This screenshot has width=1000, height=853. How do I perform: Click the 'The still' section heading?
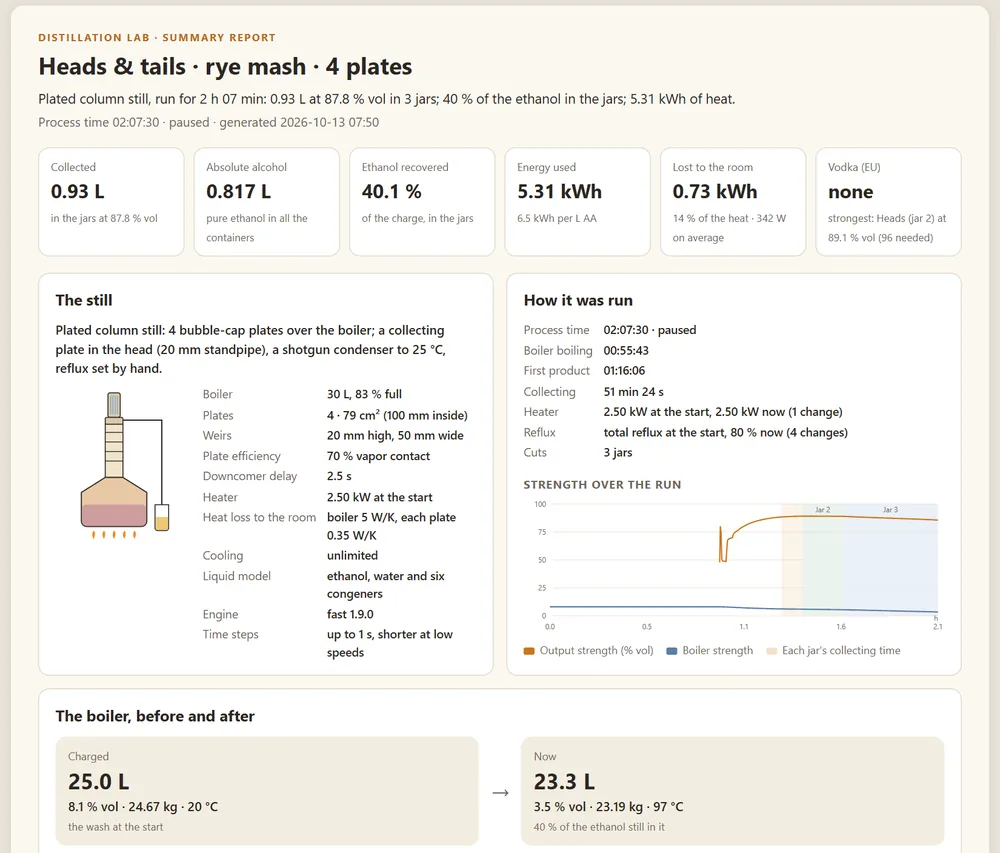tap(84, 300)
